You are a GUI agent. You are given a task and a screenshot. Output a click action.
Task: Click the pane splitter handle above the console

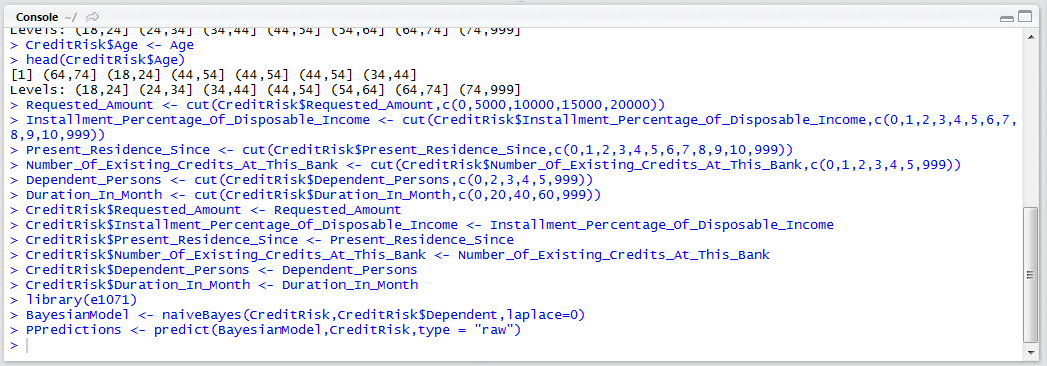pos(522,2)
